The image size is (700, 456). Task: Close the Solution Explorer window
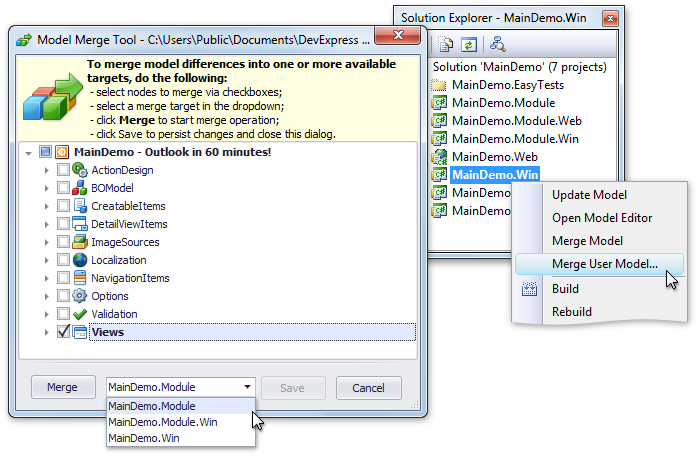(610, 19)
